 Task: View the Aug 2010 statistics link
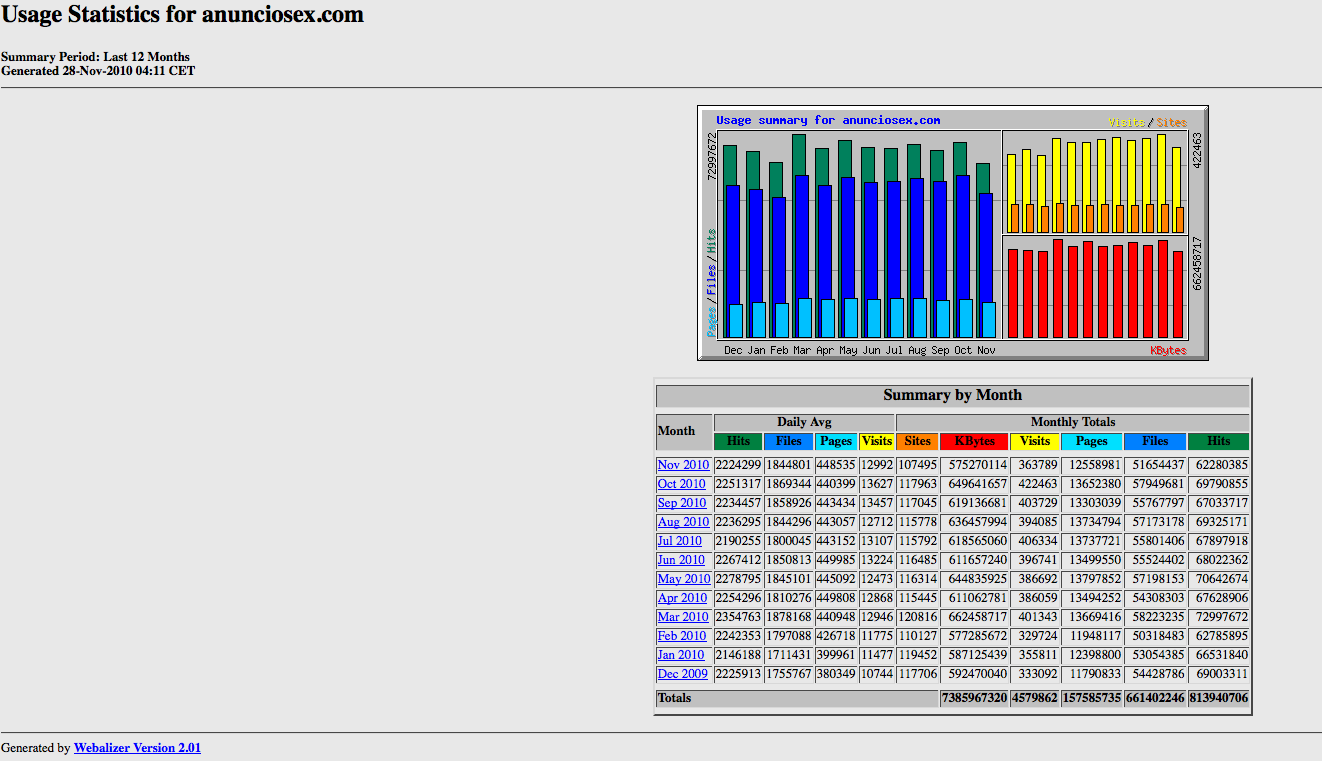click(x=683, y=522)
